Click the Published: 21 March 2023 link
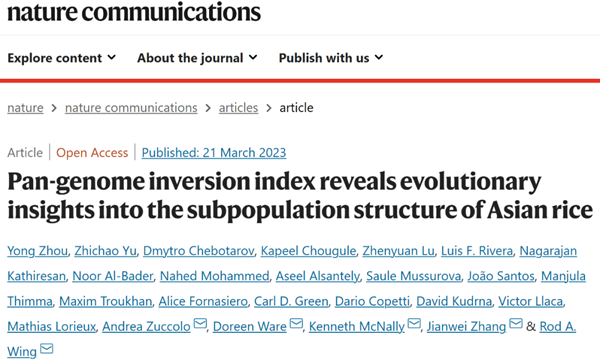The width and height of the screenshot is (600, 360). coord(214,153)
